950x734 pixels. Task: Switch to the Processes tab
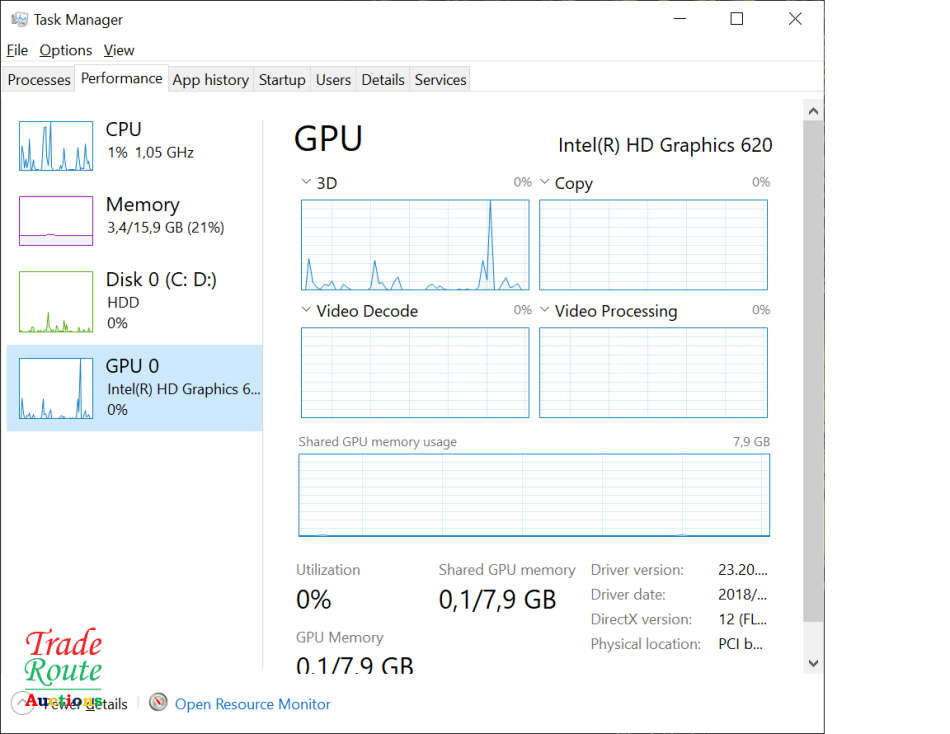(x=39, y=80)
